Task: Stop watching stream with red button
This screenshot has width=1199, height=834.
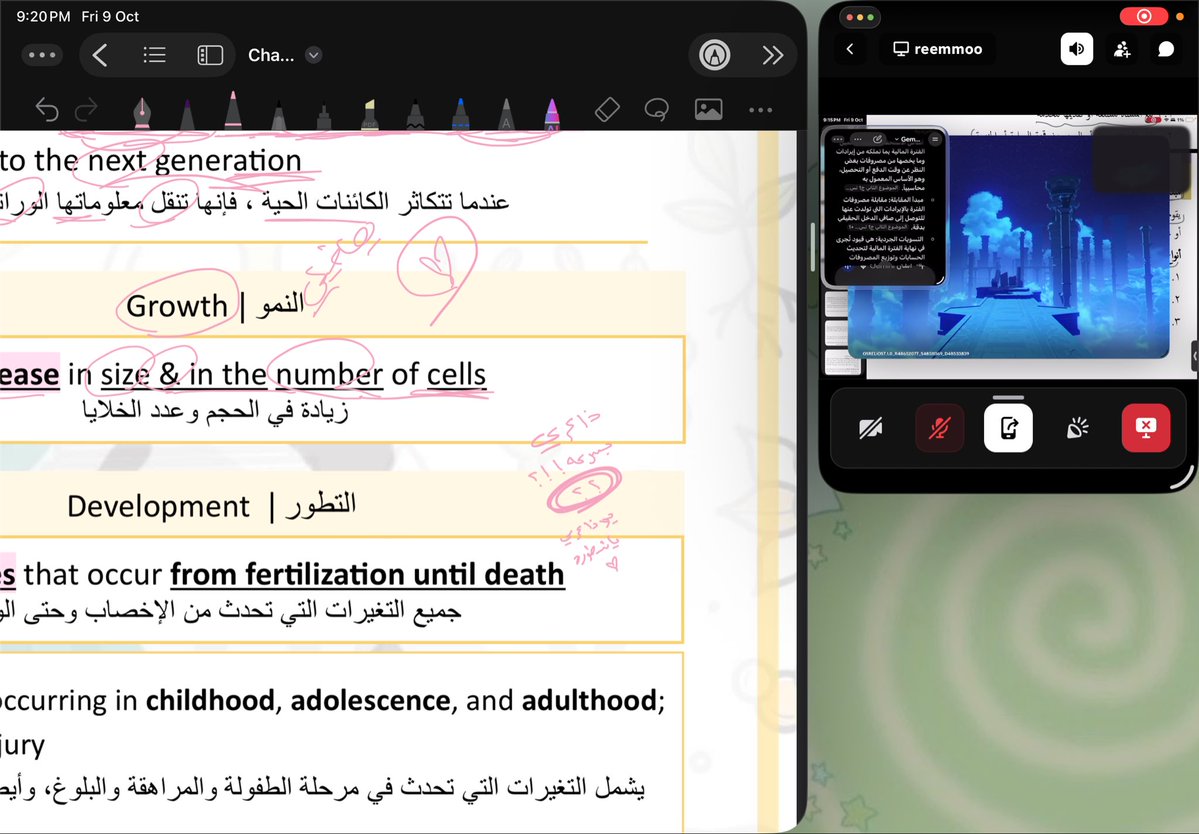Action: pyautogui.click(x=1145, y=428)
